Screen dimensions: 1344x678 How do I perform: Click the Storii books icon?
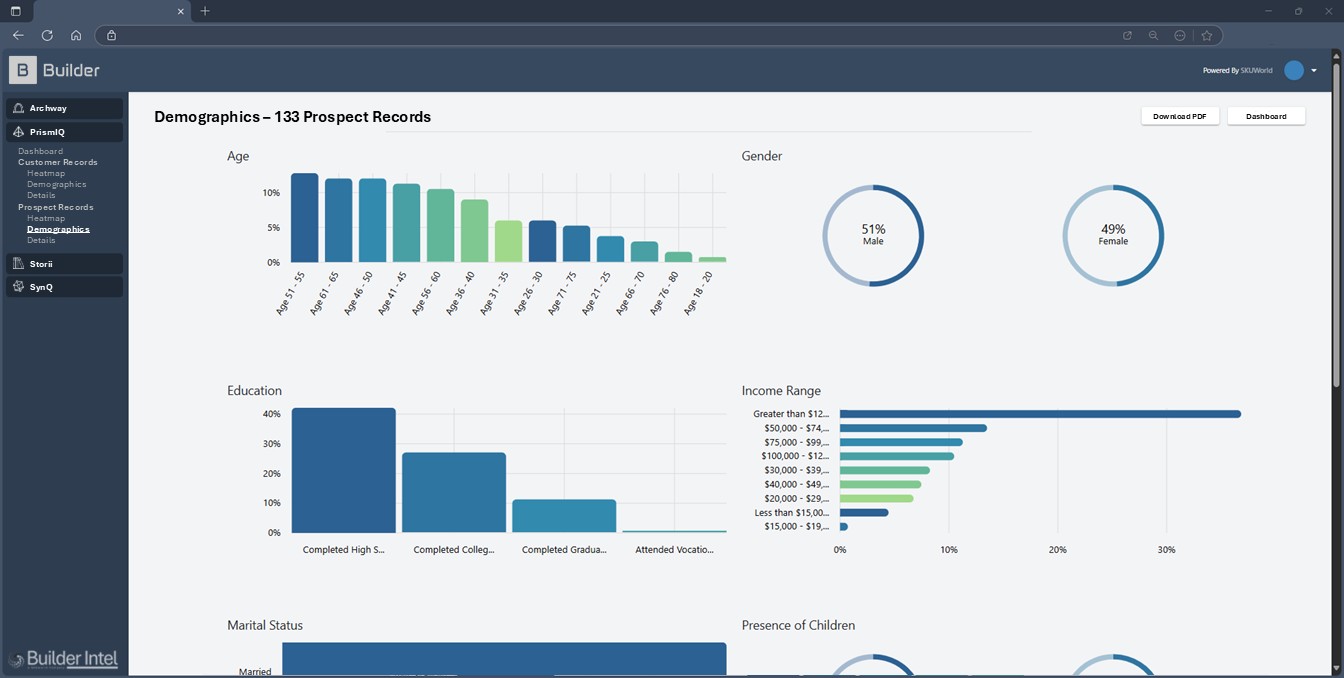pyautogui.click(x=18, y=264)
